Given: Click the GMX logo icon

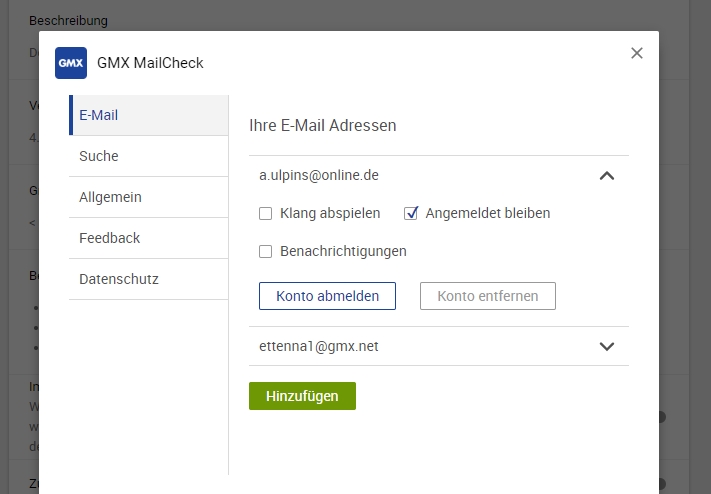Looking at the screenshot, I should click(71, 63).
